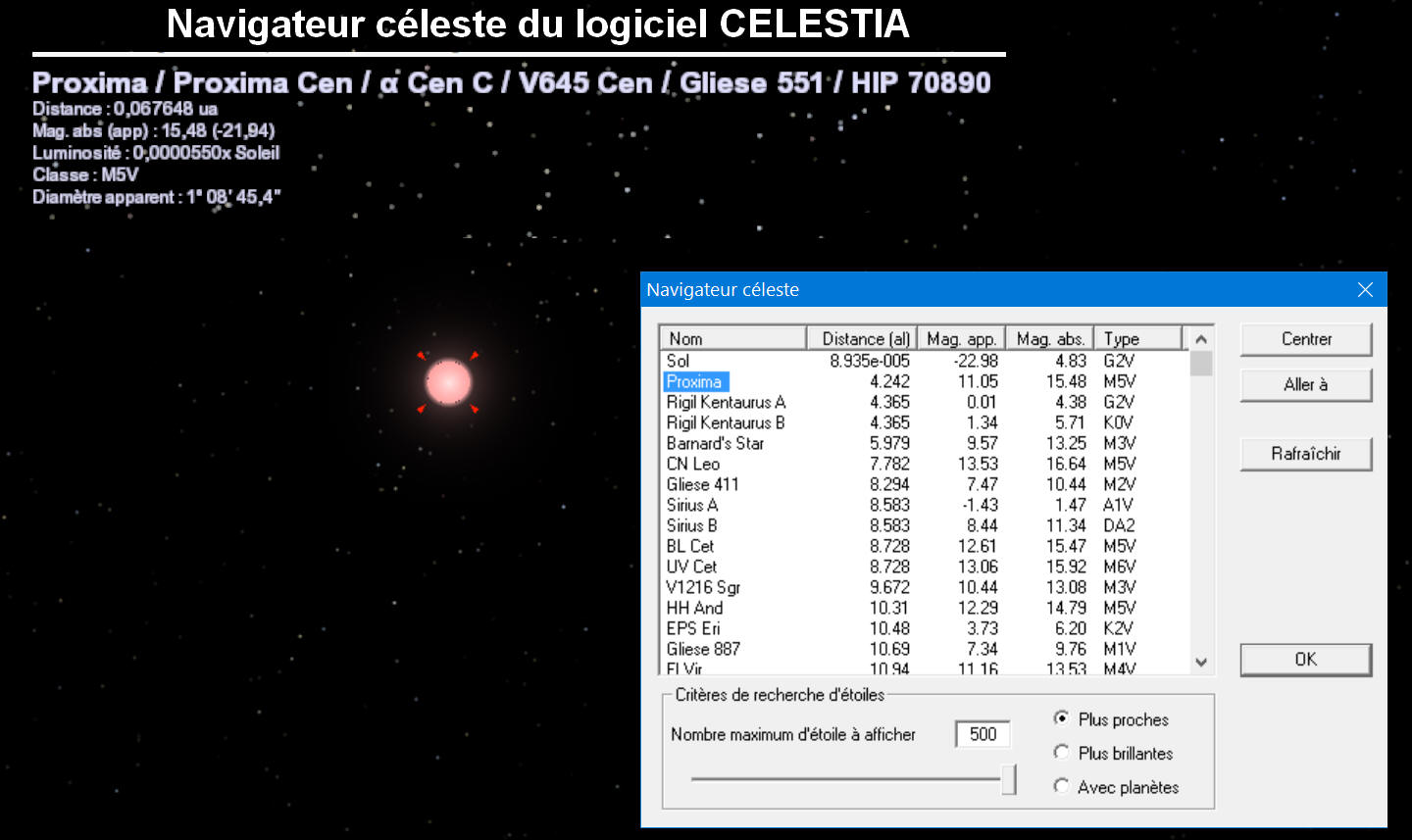Click the maximum star count slider handle
The image size is (1412, 840).
1008,780
